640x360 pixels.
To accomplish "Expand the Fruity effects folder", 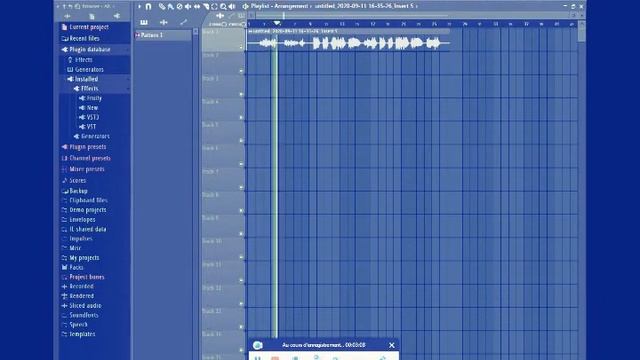I will 94,98.
